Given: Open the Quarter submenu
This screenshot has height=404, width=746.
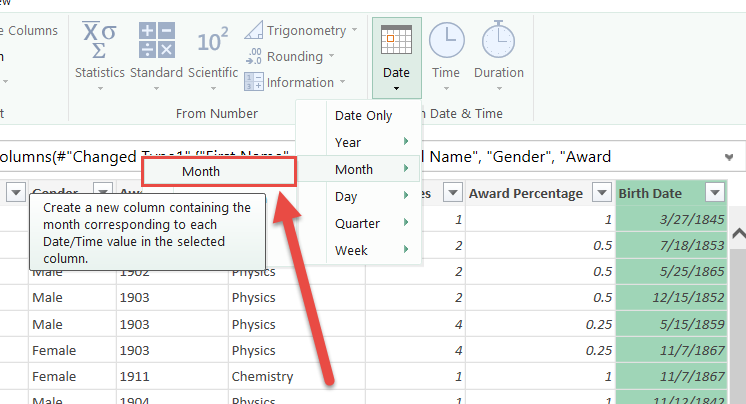Looking at the screenshot, I should click(372, 222).
